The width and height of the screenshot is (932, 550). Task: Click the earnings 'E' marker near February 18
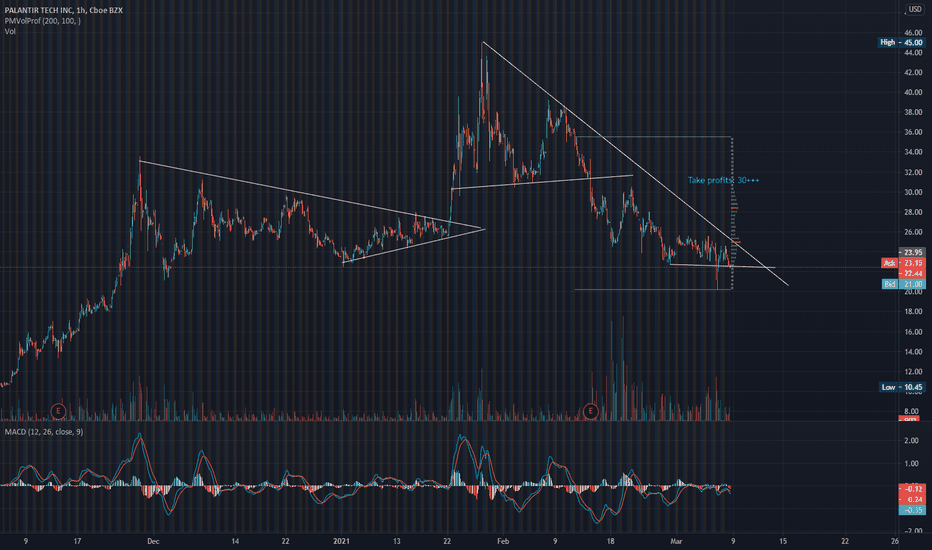pos(590,410)
